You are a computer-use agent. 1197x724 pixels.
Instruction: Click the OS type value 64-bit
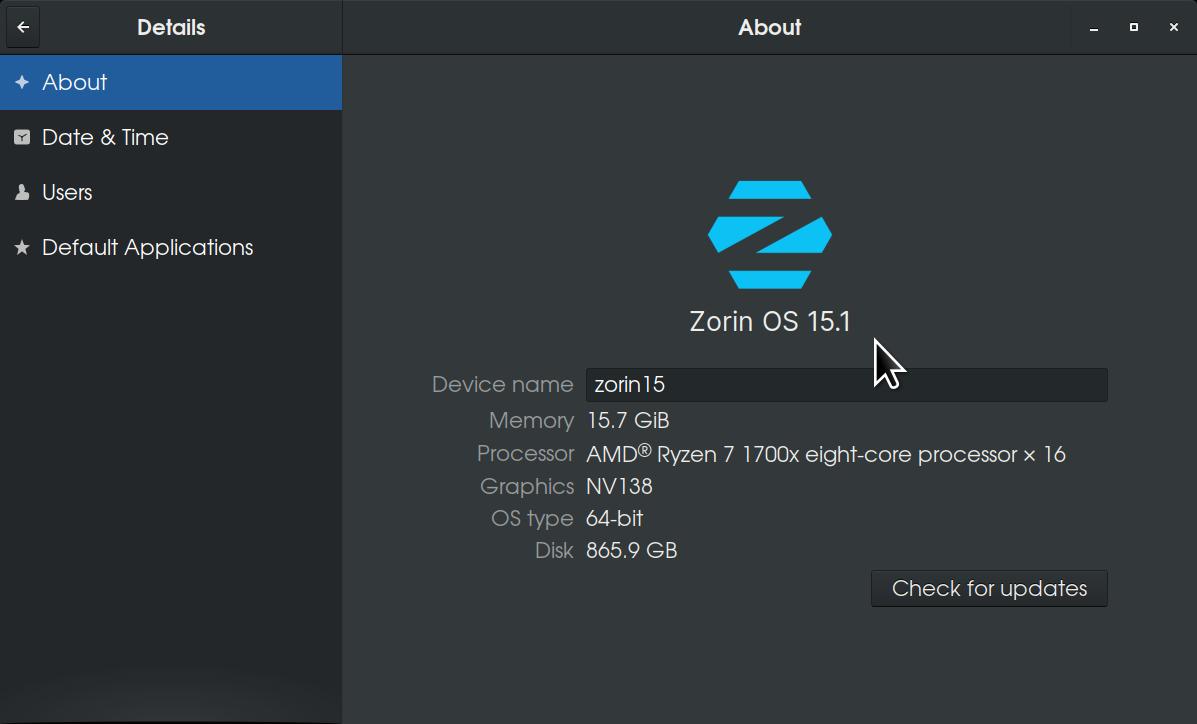pos(615,519)
